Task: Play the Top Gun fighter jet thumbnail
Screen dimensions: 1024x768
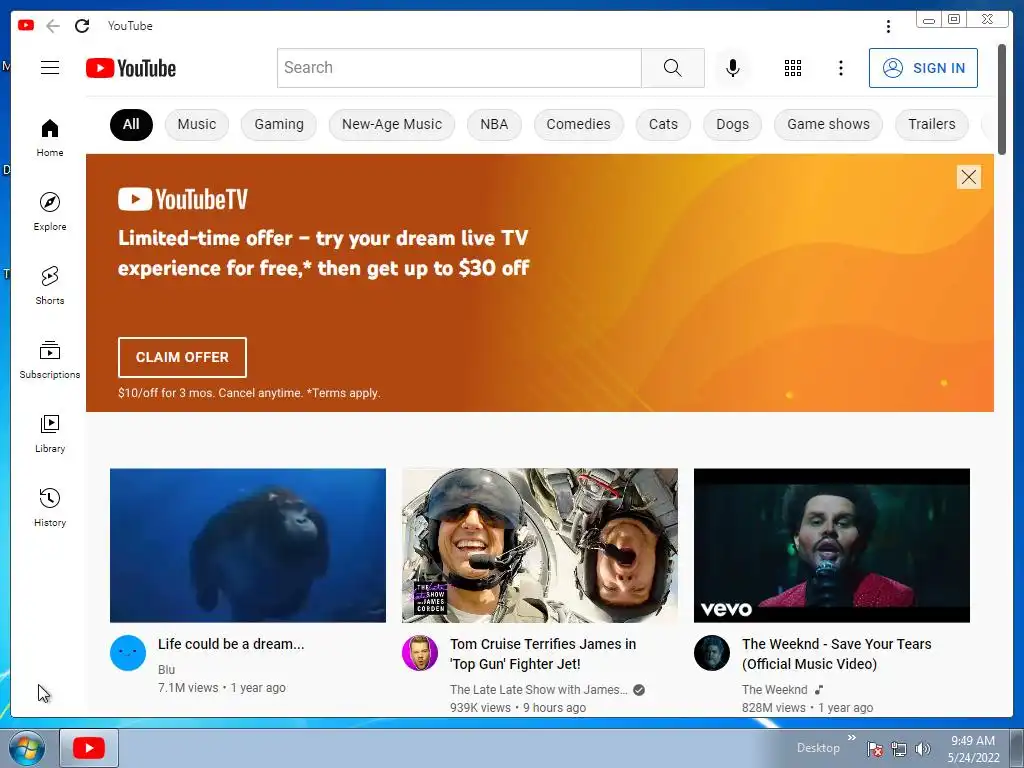Action: (539, 545)
